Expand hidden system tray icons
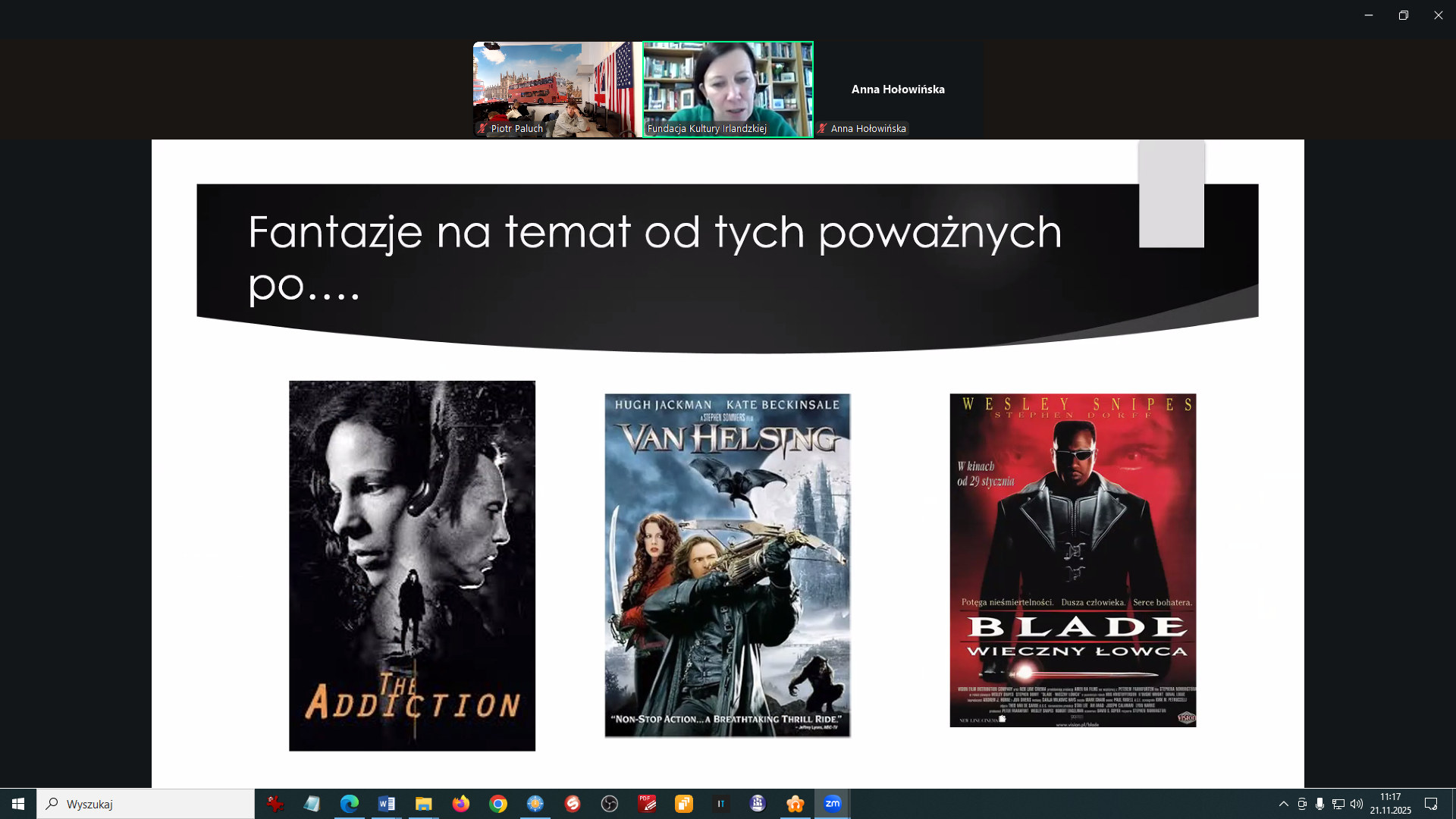1456x819 pixels. (1283, 804)
